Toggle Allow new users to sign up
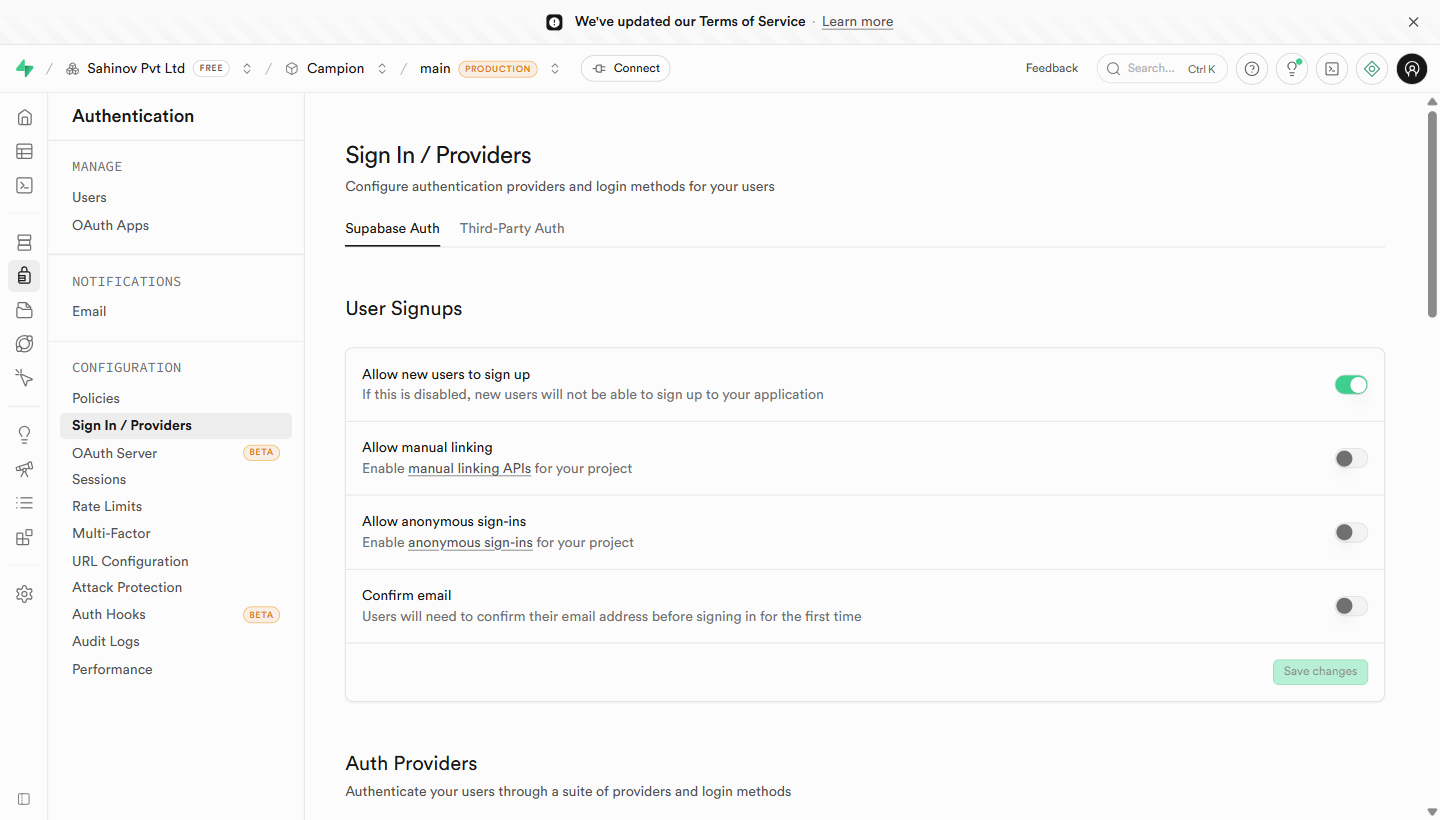1440x820 pixels. point(1351,385)
